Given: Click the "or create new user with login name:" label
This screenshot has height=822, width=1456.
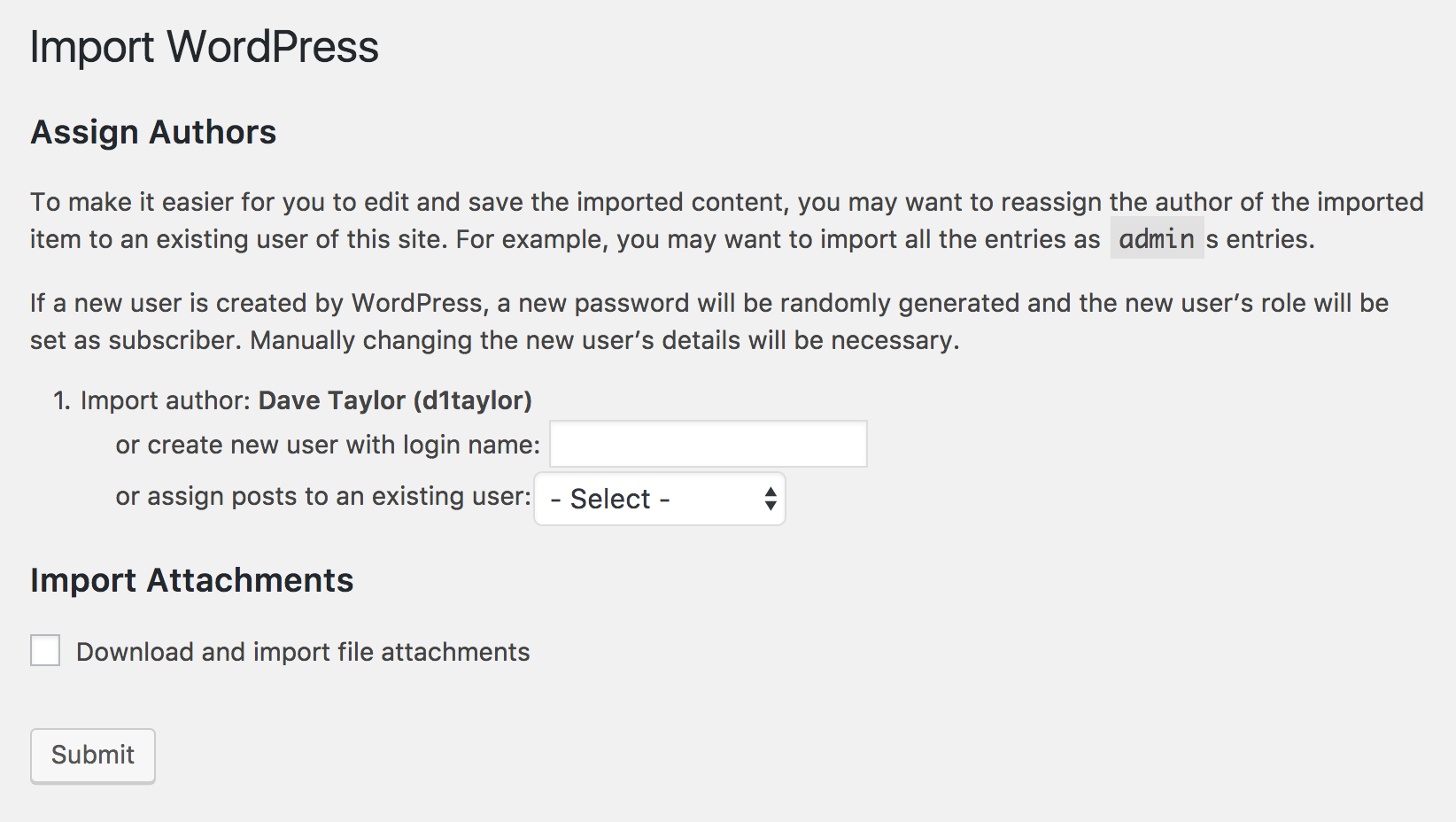Looking at the screenshot, I should [328, 445].
